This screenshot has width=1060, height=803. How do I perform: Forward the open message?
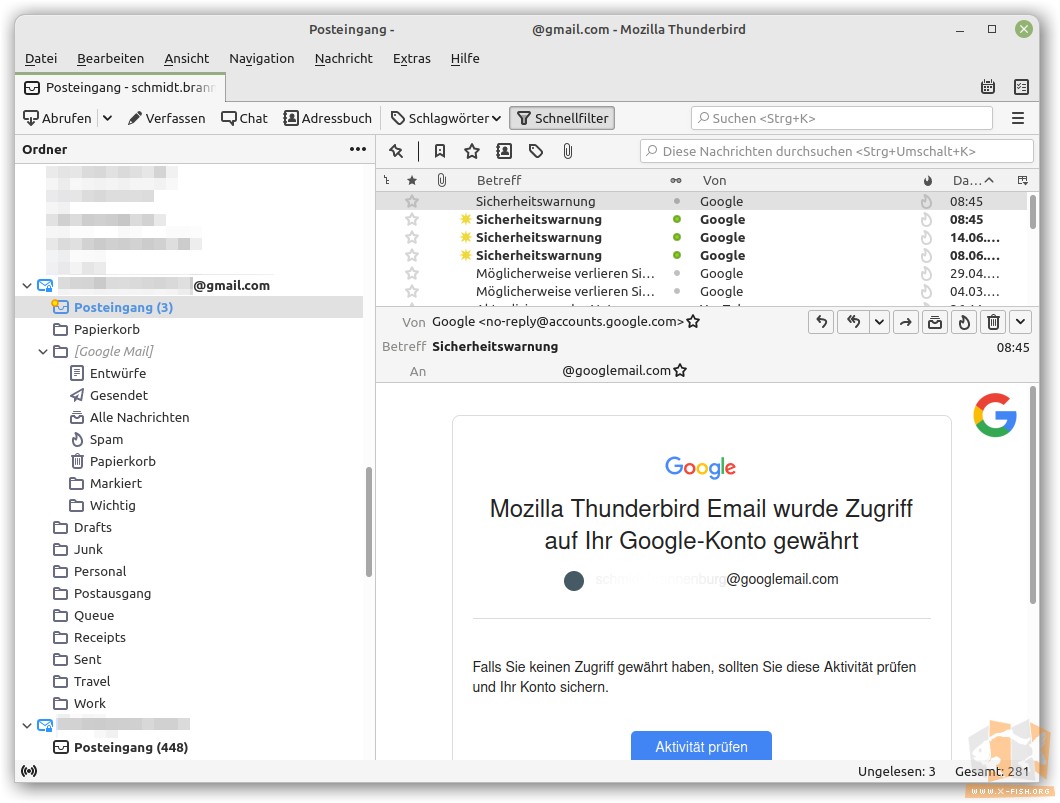906,322
